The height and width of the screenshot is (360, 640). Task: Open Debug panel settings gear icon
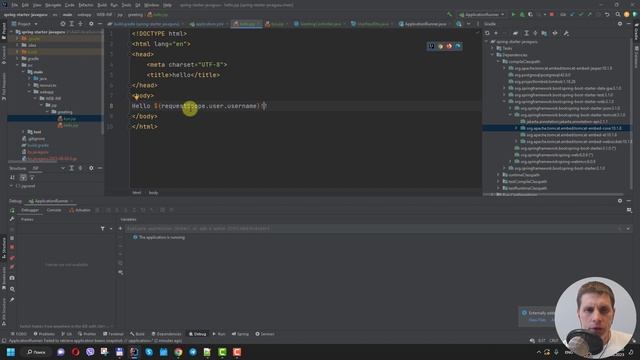(620, 201)
